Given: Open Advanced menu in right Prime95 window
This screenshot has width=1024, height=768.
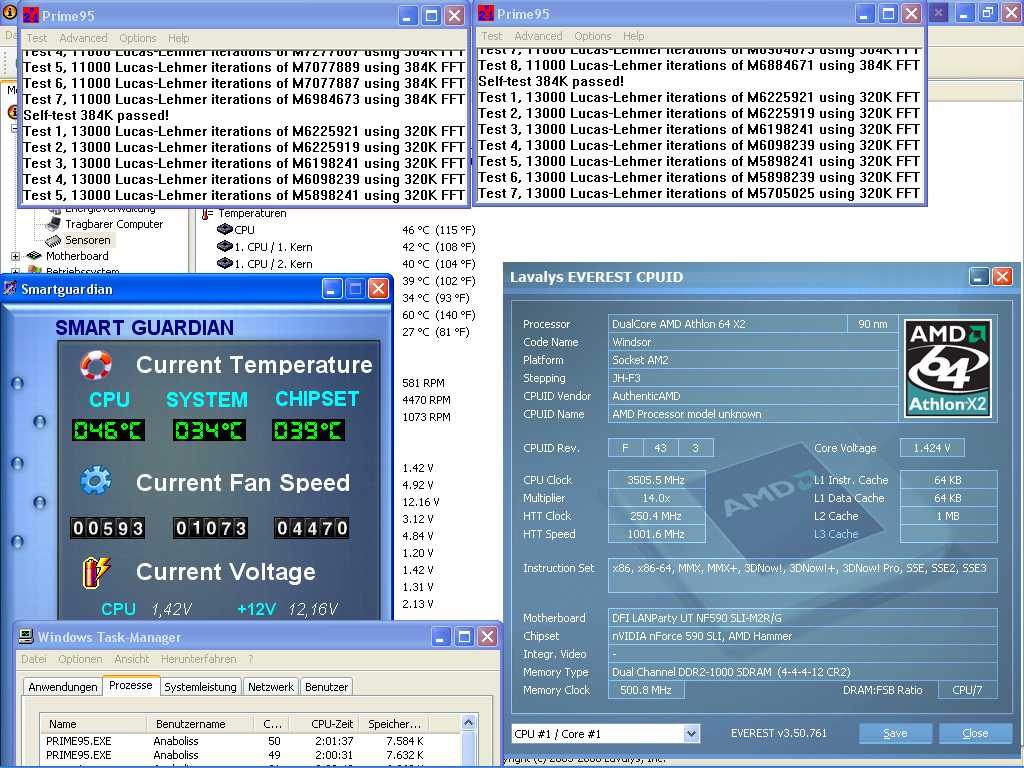Looking at the screenshot, I should (x=538, y=36).
